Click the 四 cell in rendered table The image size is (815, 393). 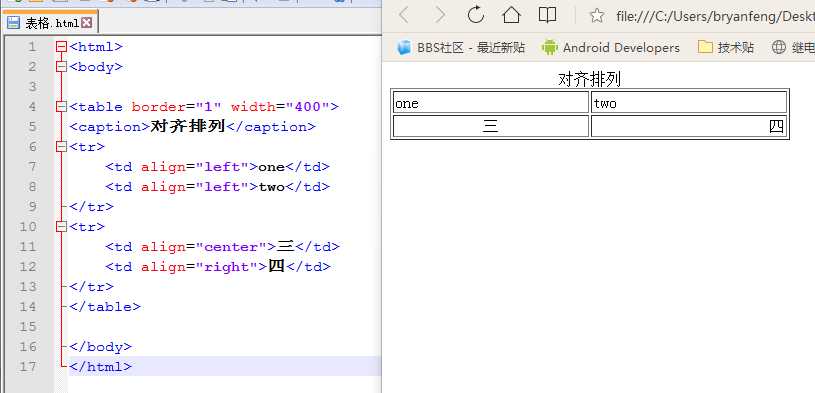tap(689, 126)
